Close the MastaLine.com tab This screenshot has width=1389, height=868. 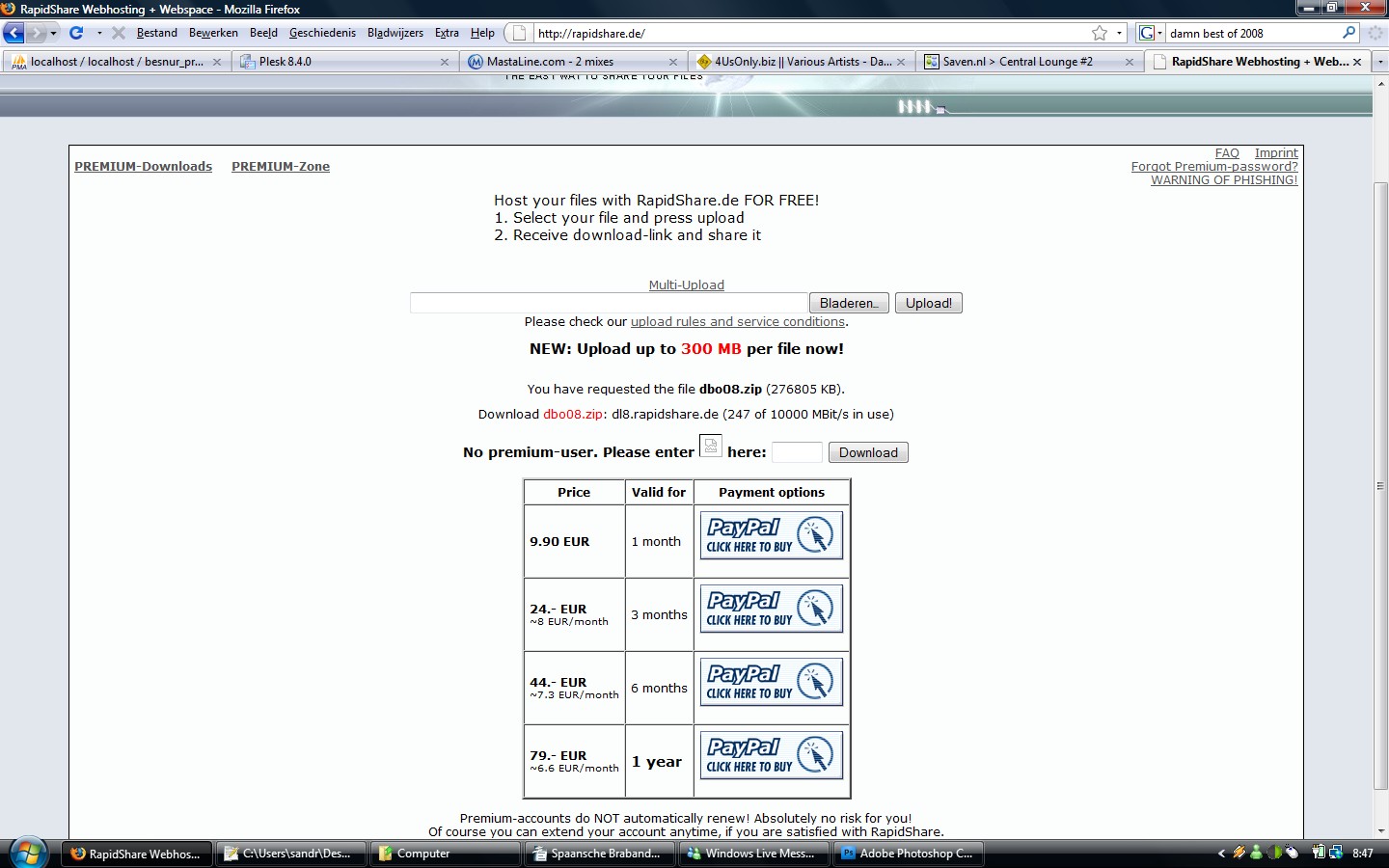pyautogui.click(x=673, y=62)
